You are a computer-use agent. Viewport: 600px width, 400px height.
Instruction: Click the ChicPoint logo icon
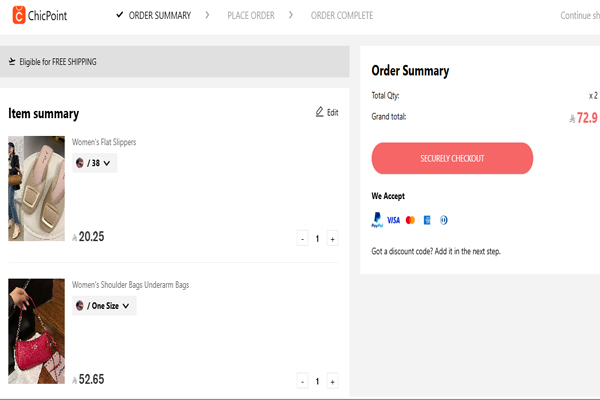(x=18, y=14)
